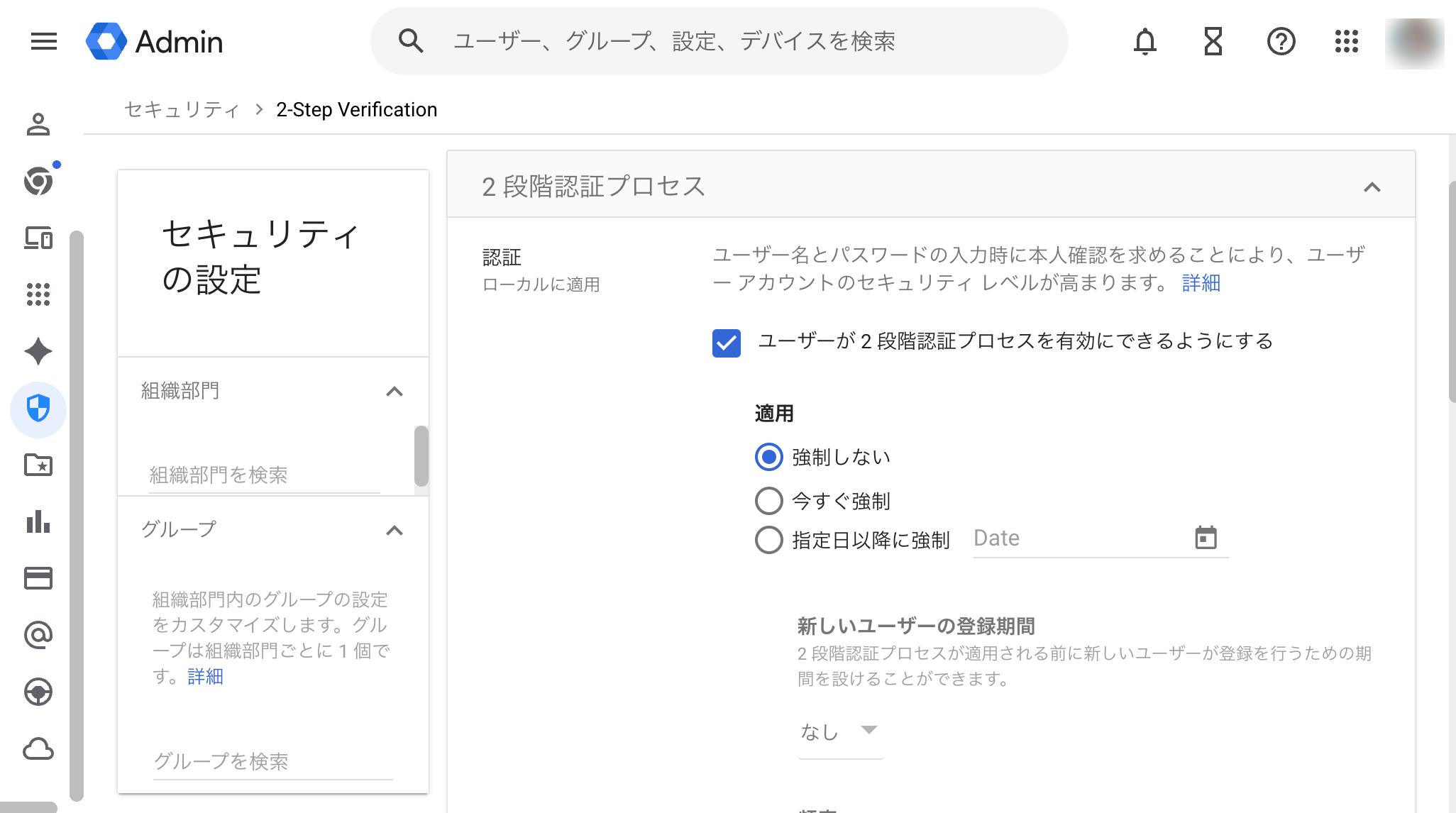The width and height of the screenshot is (1456, 813).
Task: Select the 今すぐ強制 radio button
Action: pos(768,501)
